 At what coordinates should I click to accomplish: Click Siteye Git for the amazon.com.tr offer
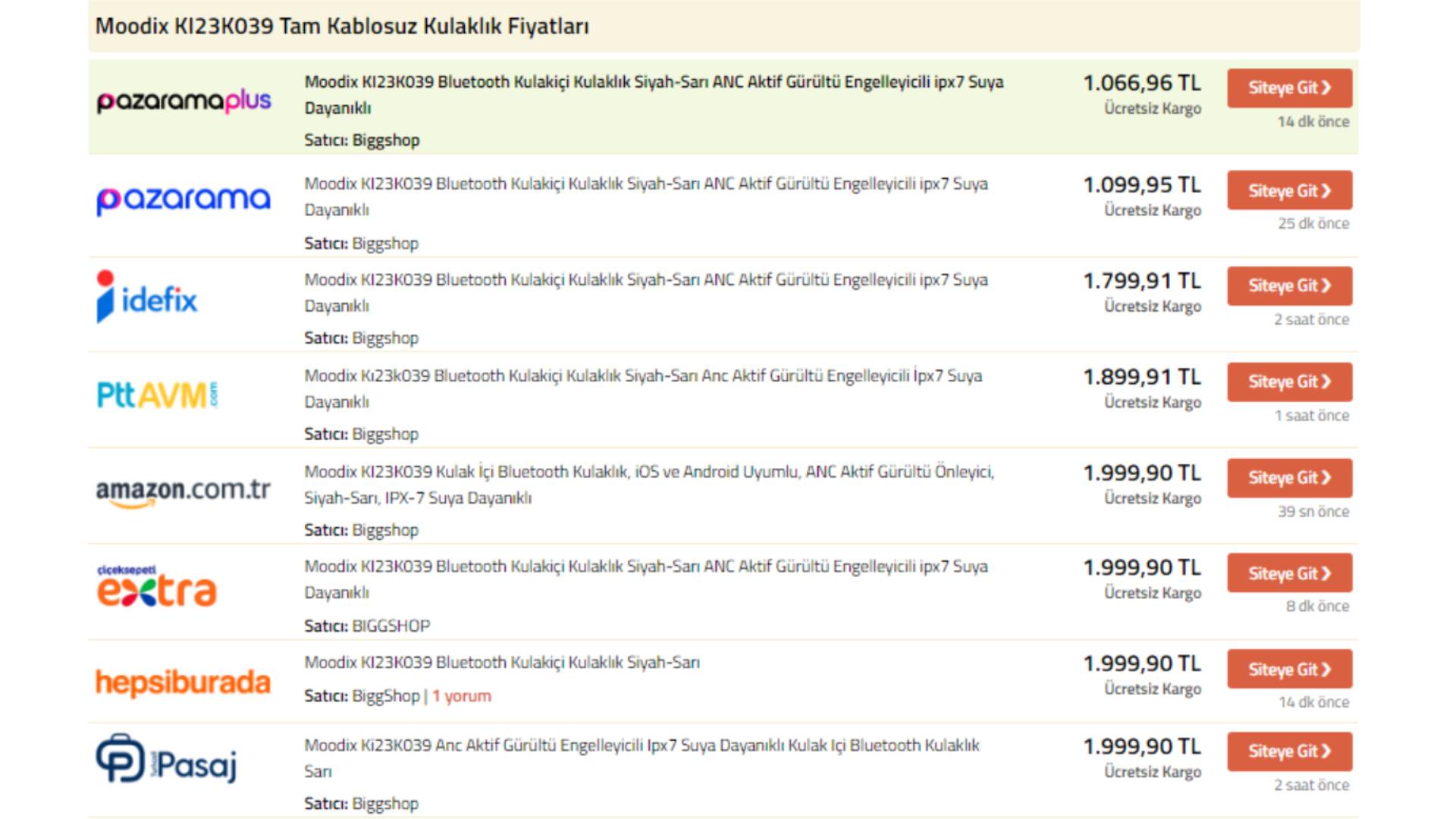1289,478
